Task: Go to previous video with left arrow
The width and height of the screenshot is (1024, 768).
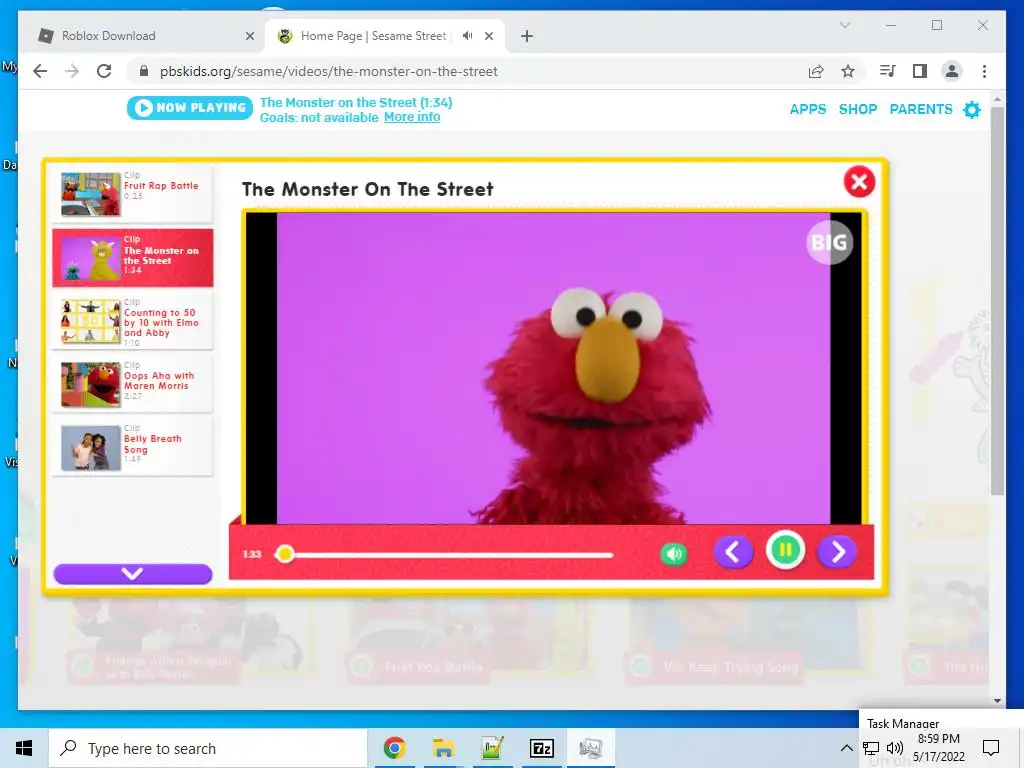Action: pyautogui.click(x=733, y=552)
